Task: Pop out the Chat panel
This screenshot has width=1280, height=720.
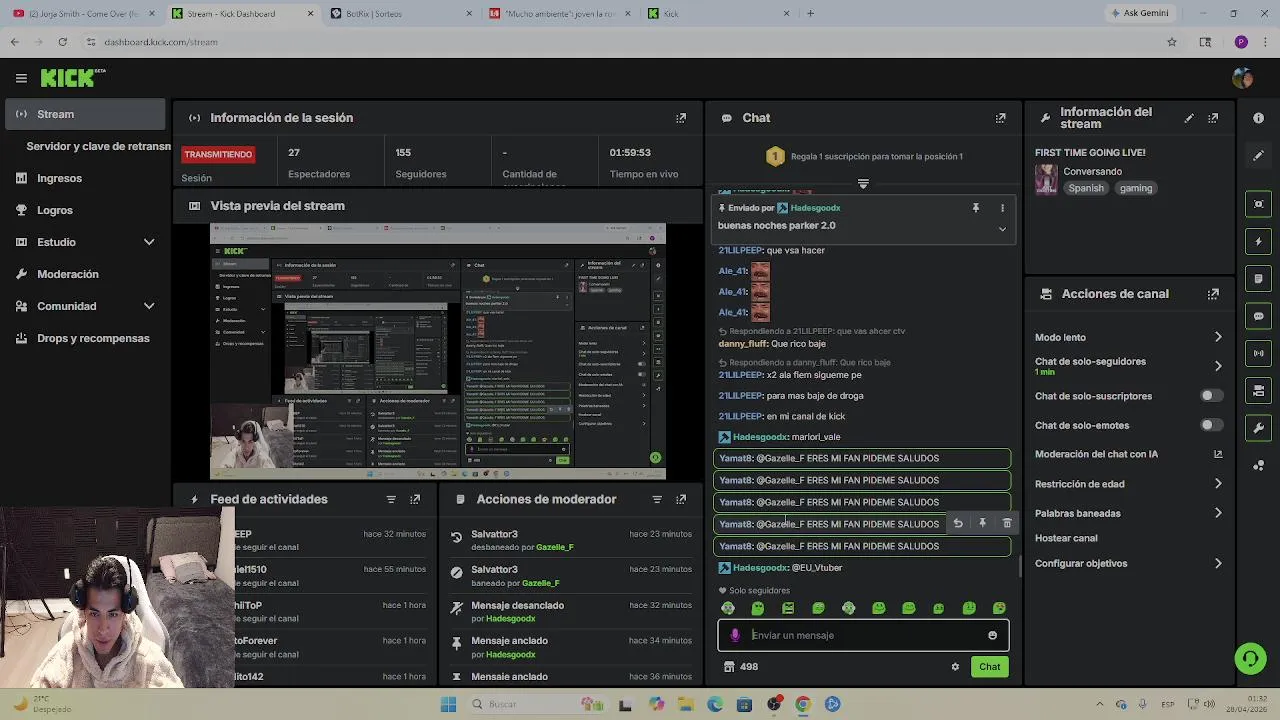Action: tap(1000, 118)
